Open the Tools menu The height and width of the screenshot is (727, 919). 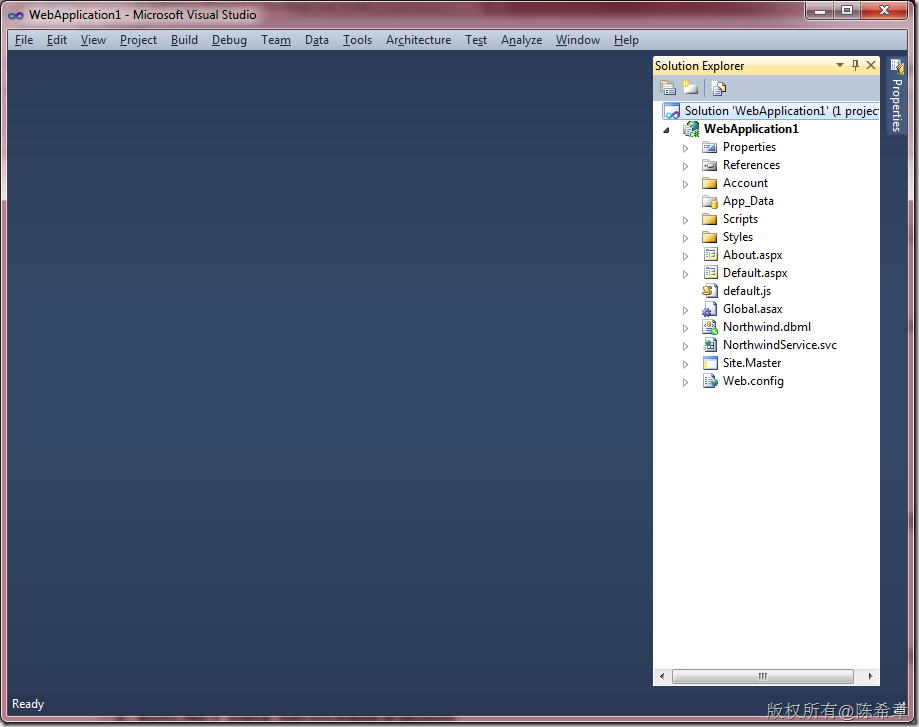[358, 40]
